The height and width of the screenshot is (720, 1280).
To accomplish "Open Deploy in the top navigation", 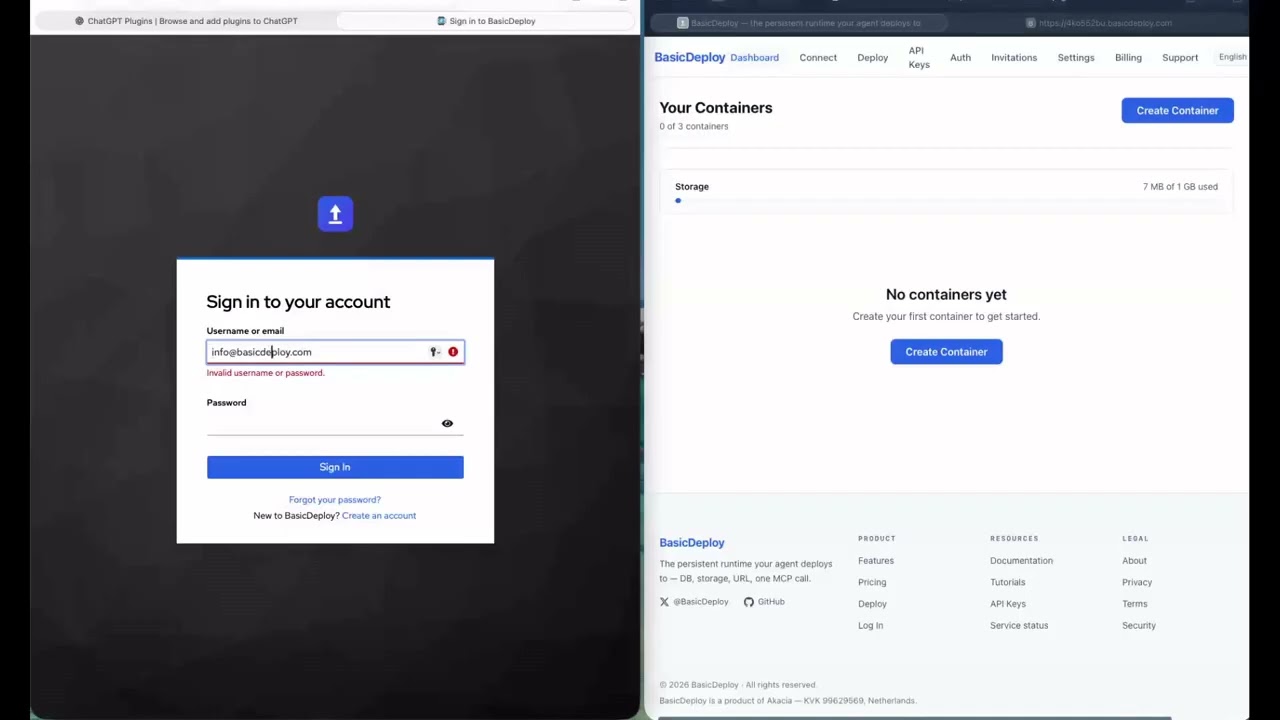I will [x=872, y=58].
